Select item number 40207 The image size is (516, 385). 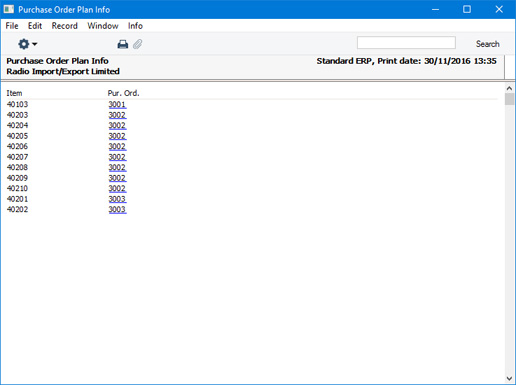click(x=17, y=157)
